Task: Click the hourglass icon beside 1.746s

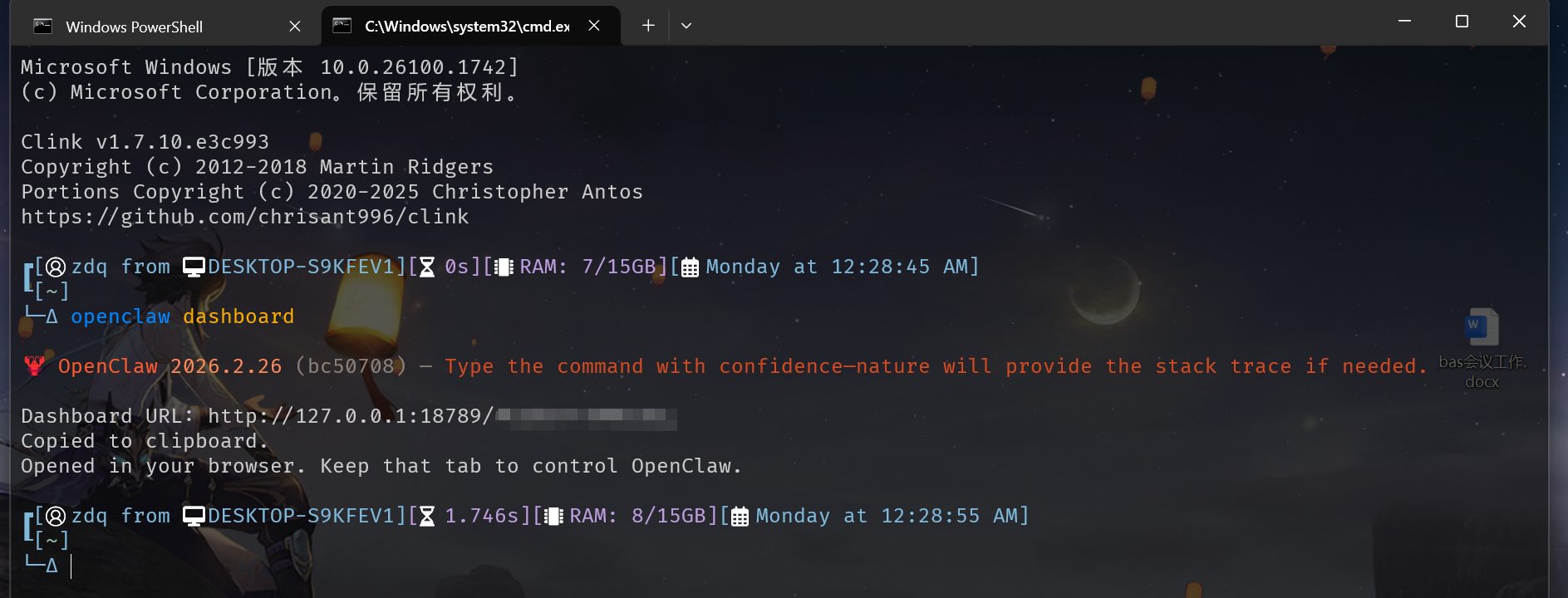Action: coord(427,516)
